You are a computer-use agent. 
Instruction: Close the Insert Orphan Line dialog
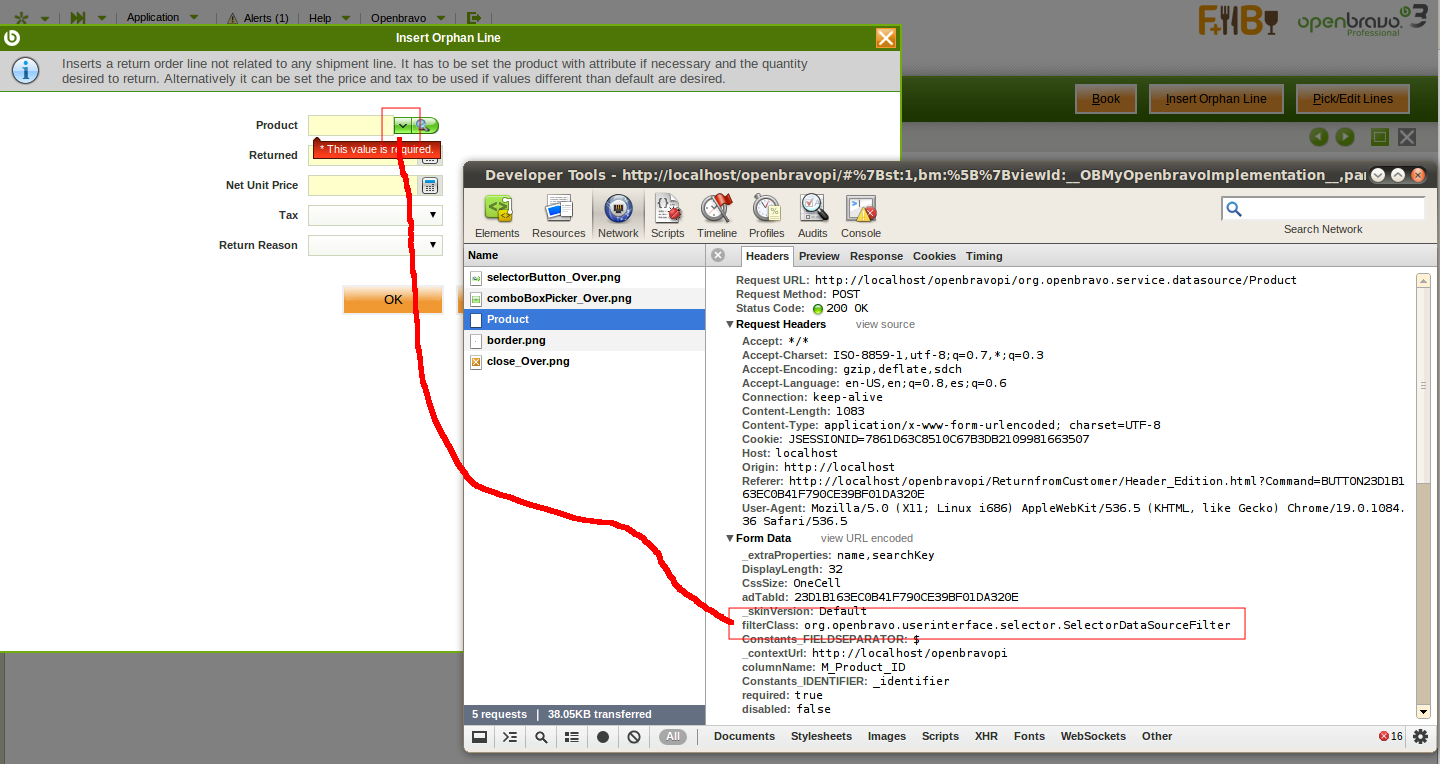(x=886, y=38)
